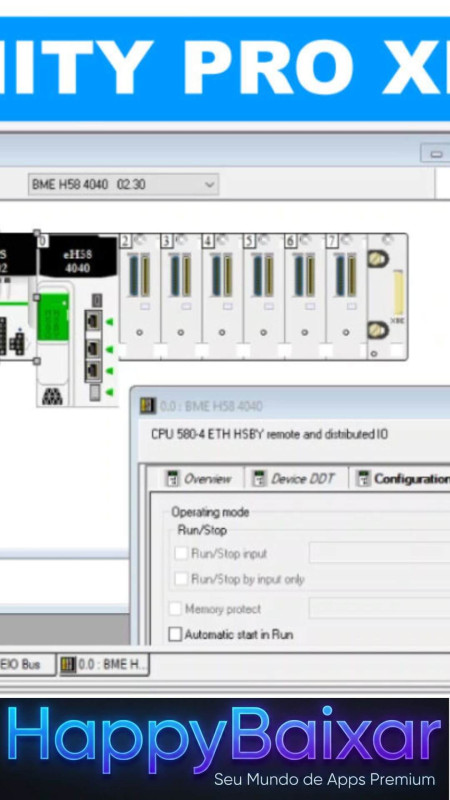Viewport: 450px width, 800px height.
Task: Toggle the Run/Stop input checkbox
Action: [x=181, y=554]
